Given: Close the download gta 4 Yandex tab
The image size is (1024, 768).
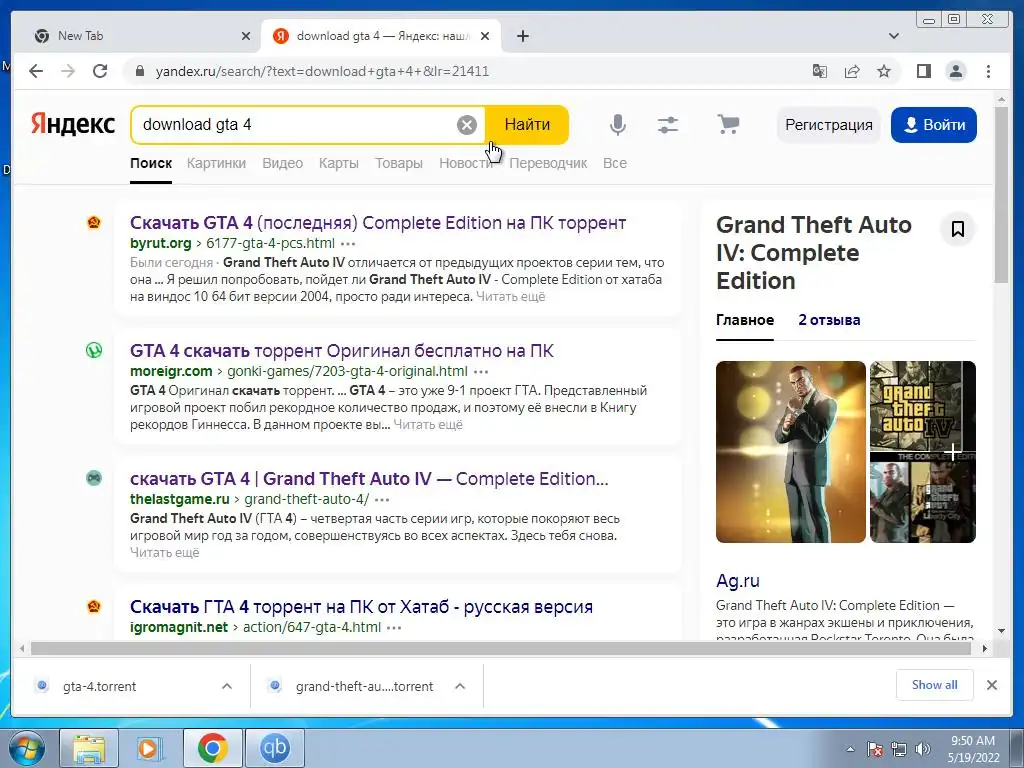Looking at the screenshot, I should tap(485, 36).
